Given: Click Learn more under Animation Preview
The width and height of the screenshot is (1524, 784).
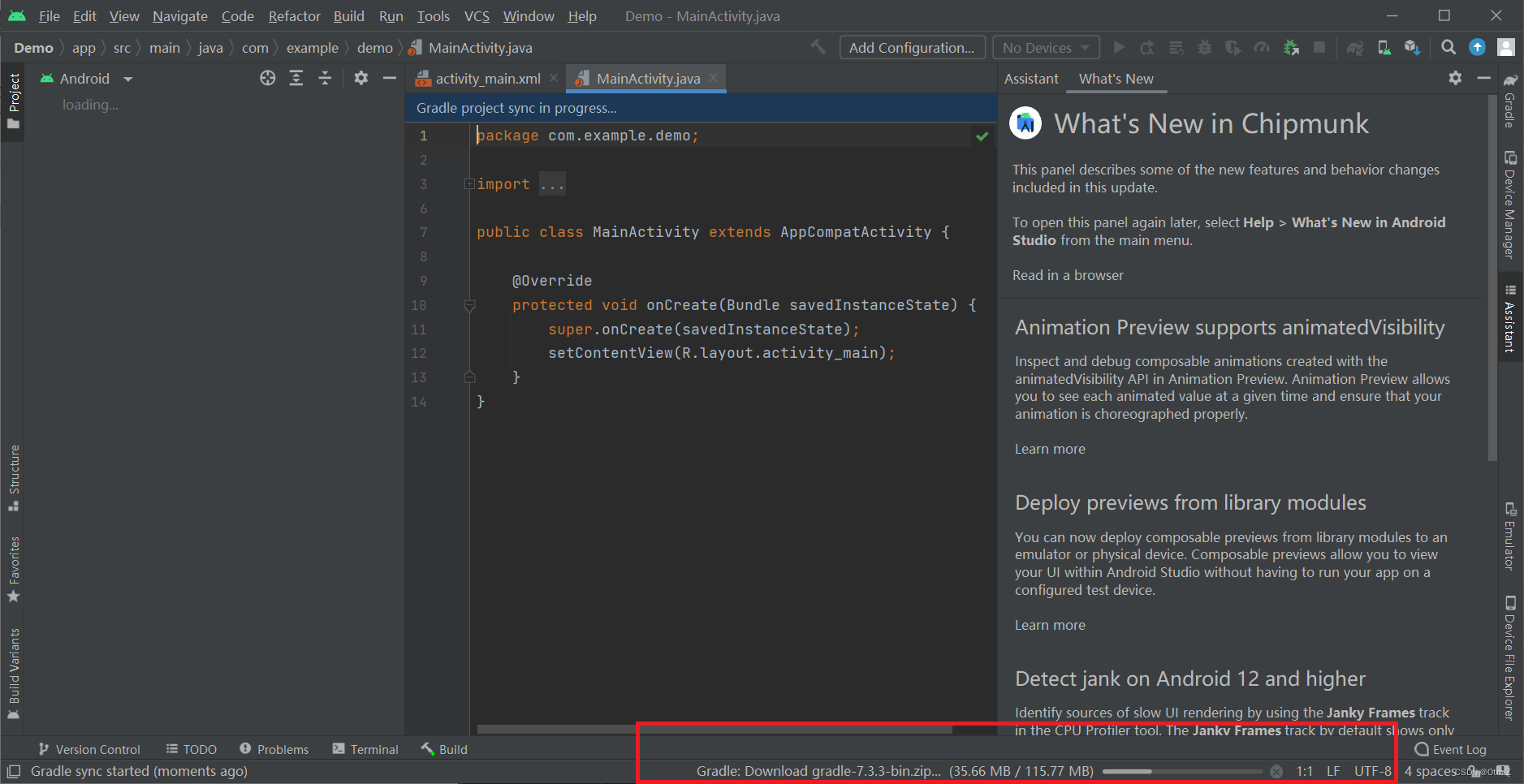Looking at the screenshot, I should (x=1050, y=449).
